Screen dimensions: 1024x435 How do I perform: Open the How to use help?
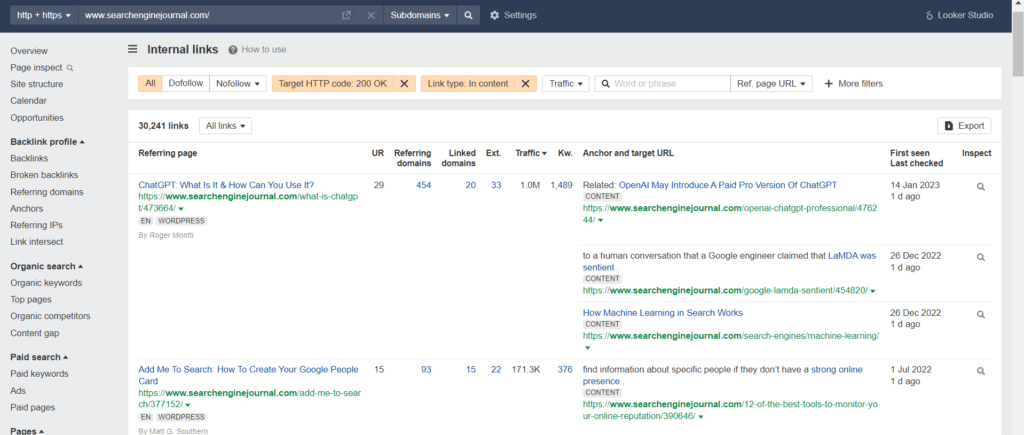coord(257,50)
